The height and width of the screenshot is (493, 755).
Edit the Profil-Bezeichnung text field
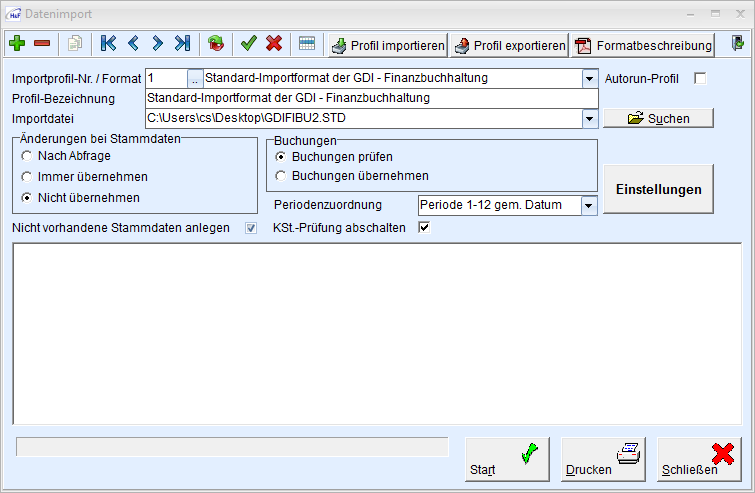(x=372, y=98)
